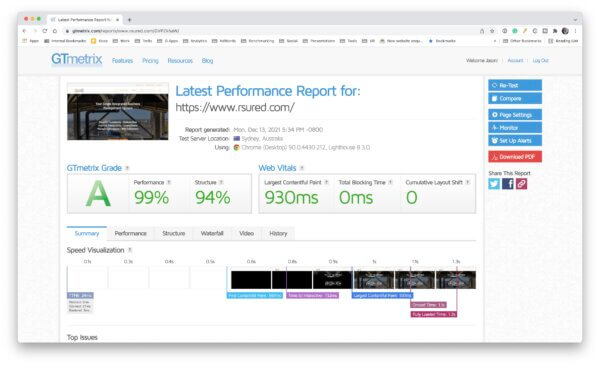Switch to the Waterfall tab
This screenshot has width=600, height=366.
click(212, 233)
